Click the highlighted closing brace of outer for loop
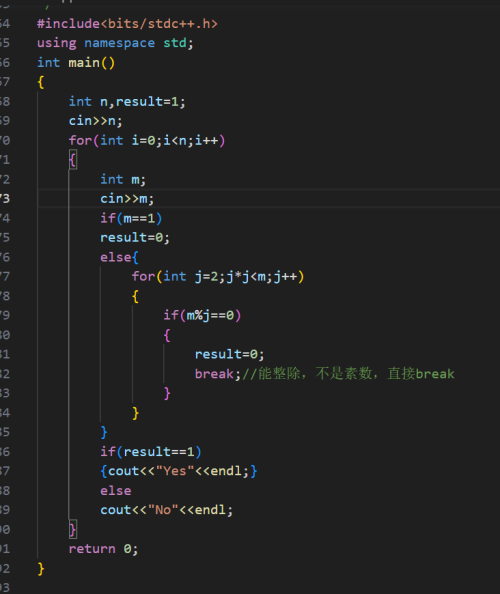This screenshot has height=594, width=500. pyautogui.click(x=73, y=529)
